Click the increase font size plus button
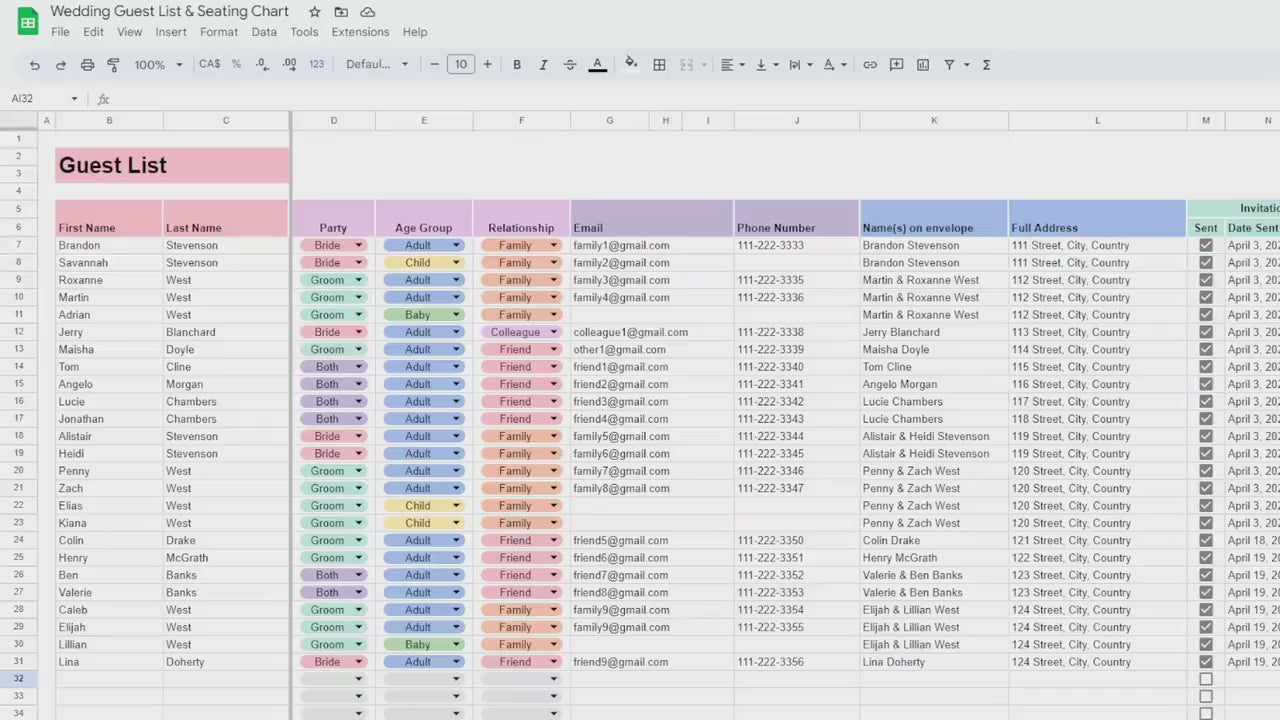 pos(487,65)
